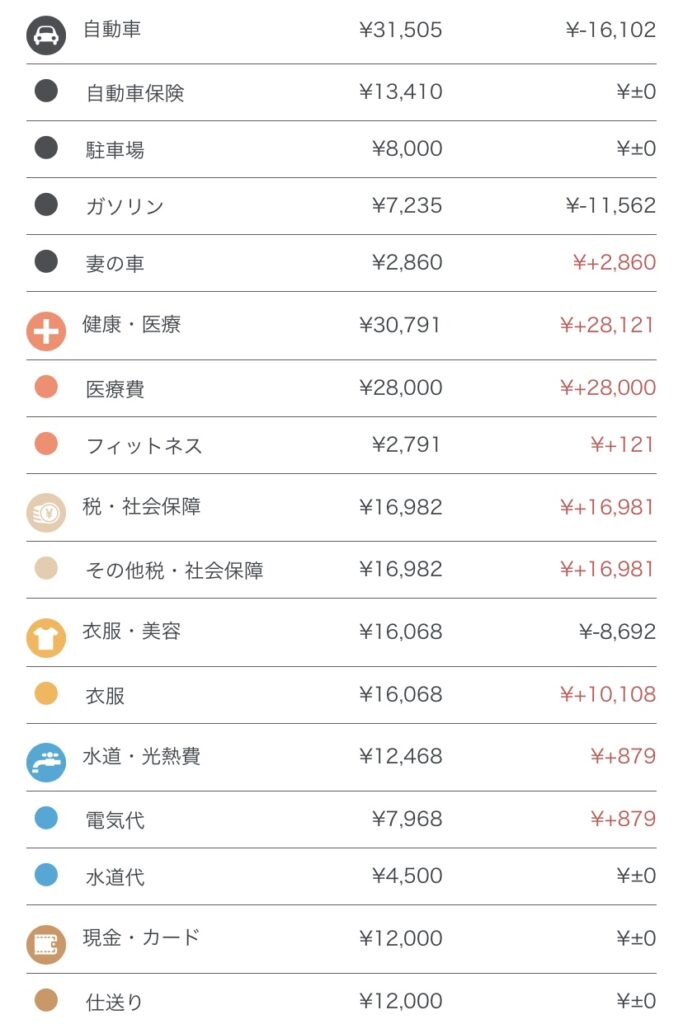
Task: Open the 水道代 subcategory row
Action: tap(115, 877)
